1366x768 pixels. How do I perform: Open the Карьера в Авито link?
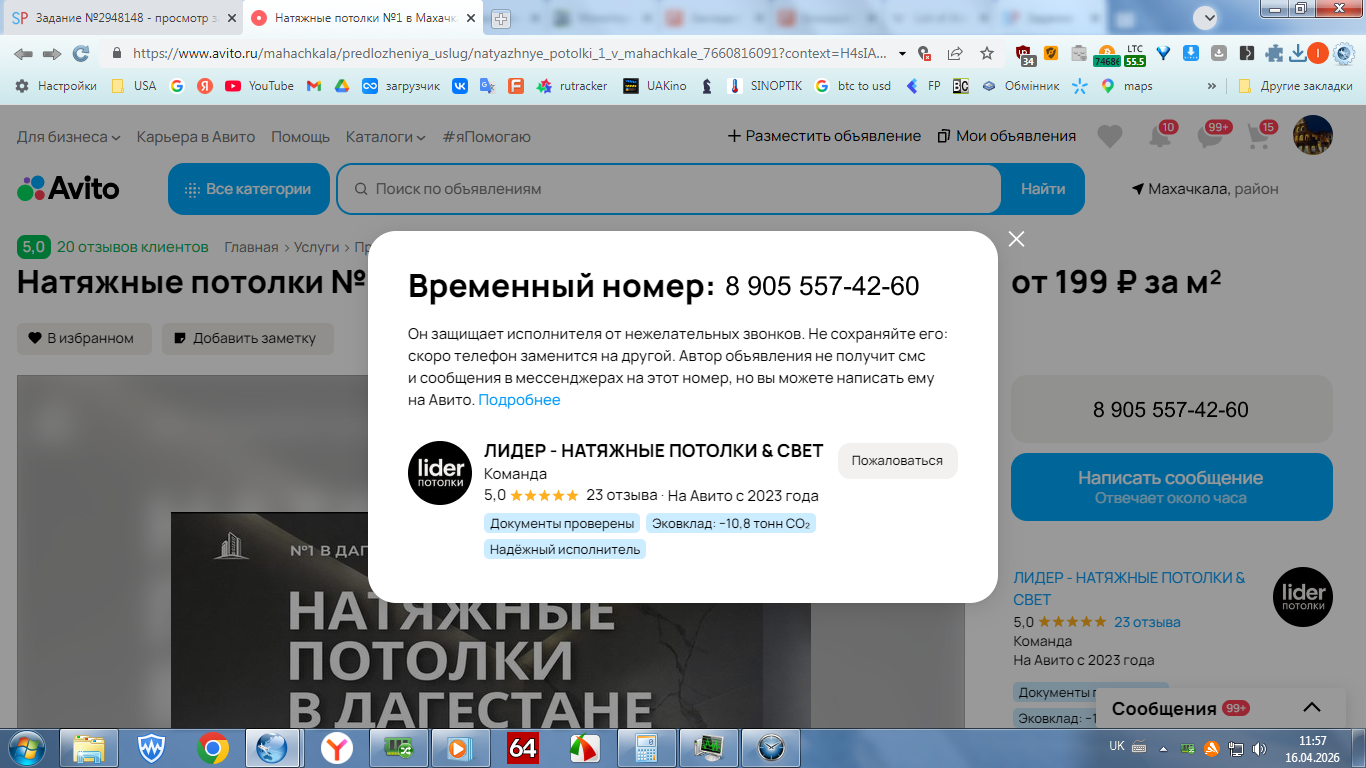coord(196,136)
